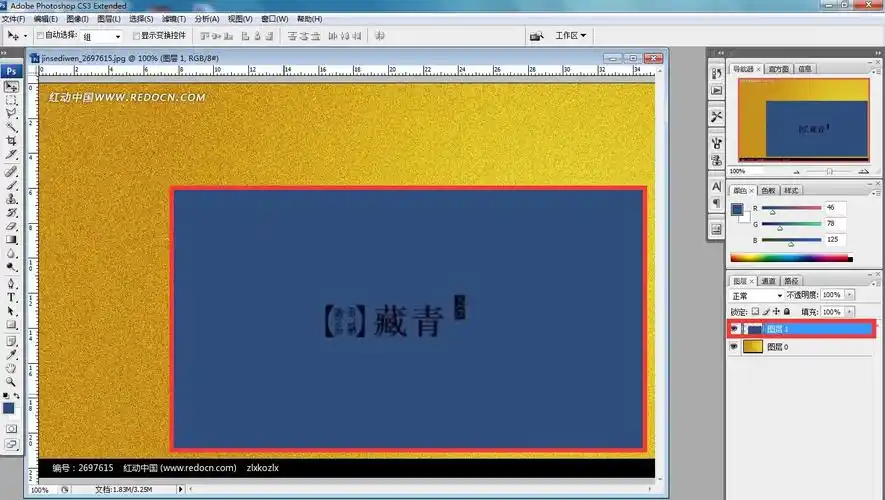Select the Zoom tool
Viewport: 885px width, 500px height.
point(11,381)
